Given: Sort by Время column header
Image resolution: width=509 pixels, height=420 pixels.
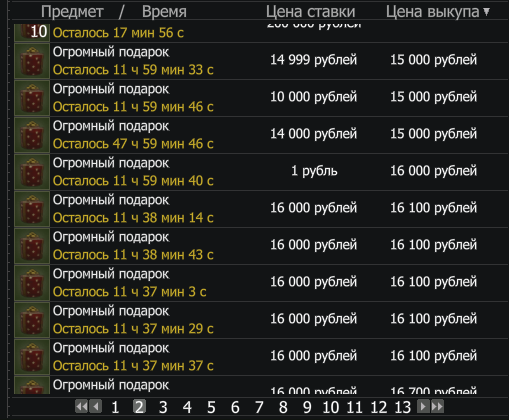Looking at the screenshot, I should [x=164, y=12].
